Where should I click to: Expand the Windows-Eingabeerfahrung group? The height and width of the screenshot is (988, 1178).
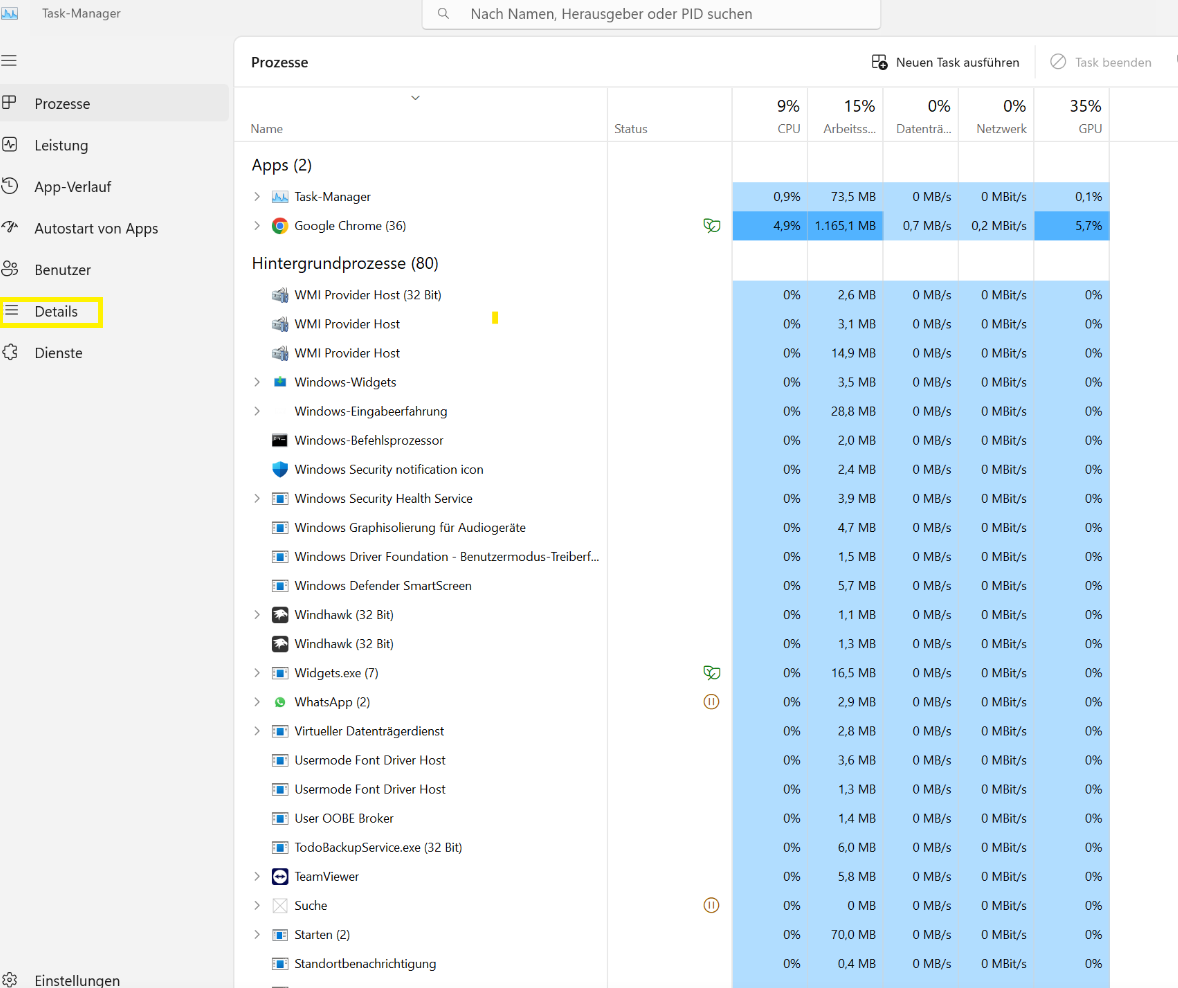click(257, 411)
